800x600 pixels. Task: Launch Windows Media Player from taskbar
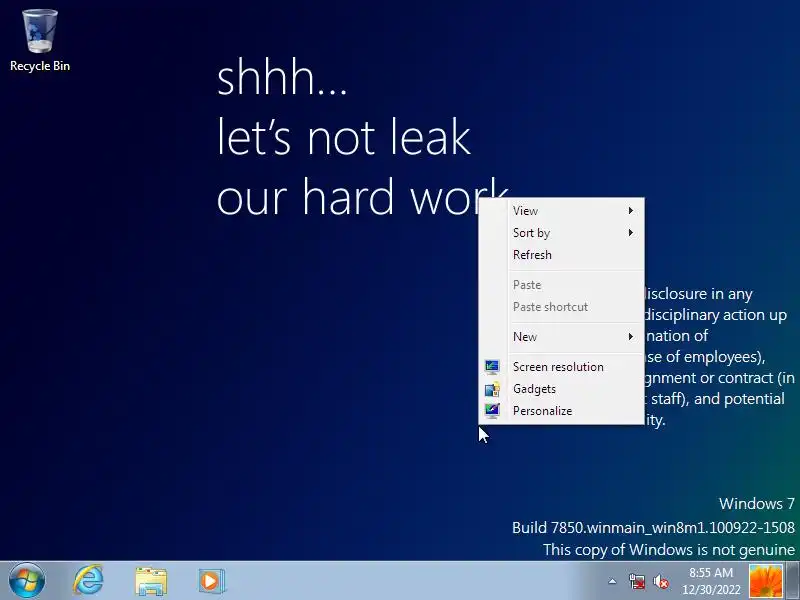tap(211, 581)
